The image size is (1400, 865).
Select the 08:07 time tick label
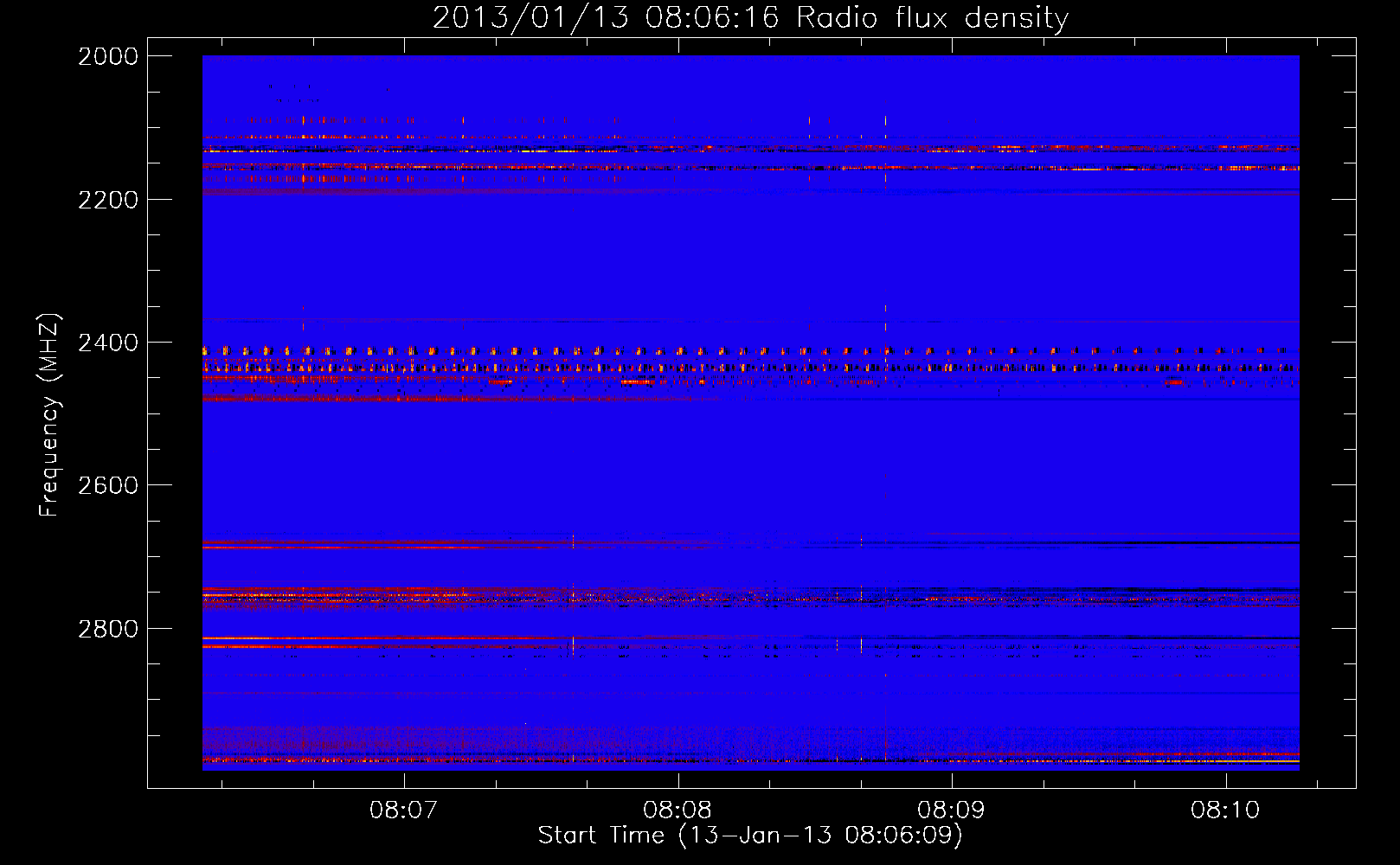click(404, 811)
